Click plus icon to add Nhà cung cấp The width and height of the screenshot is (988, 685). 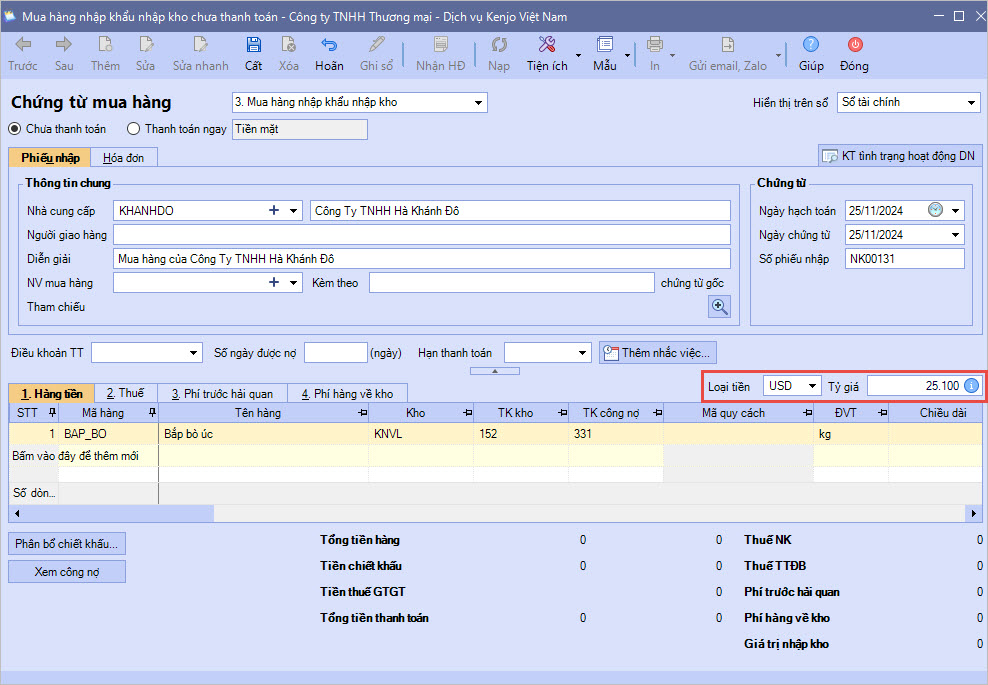pyautogui.click(x=274, y=210)
